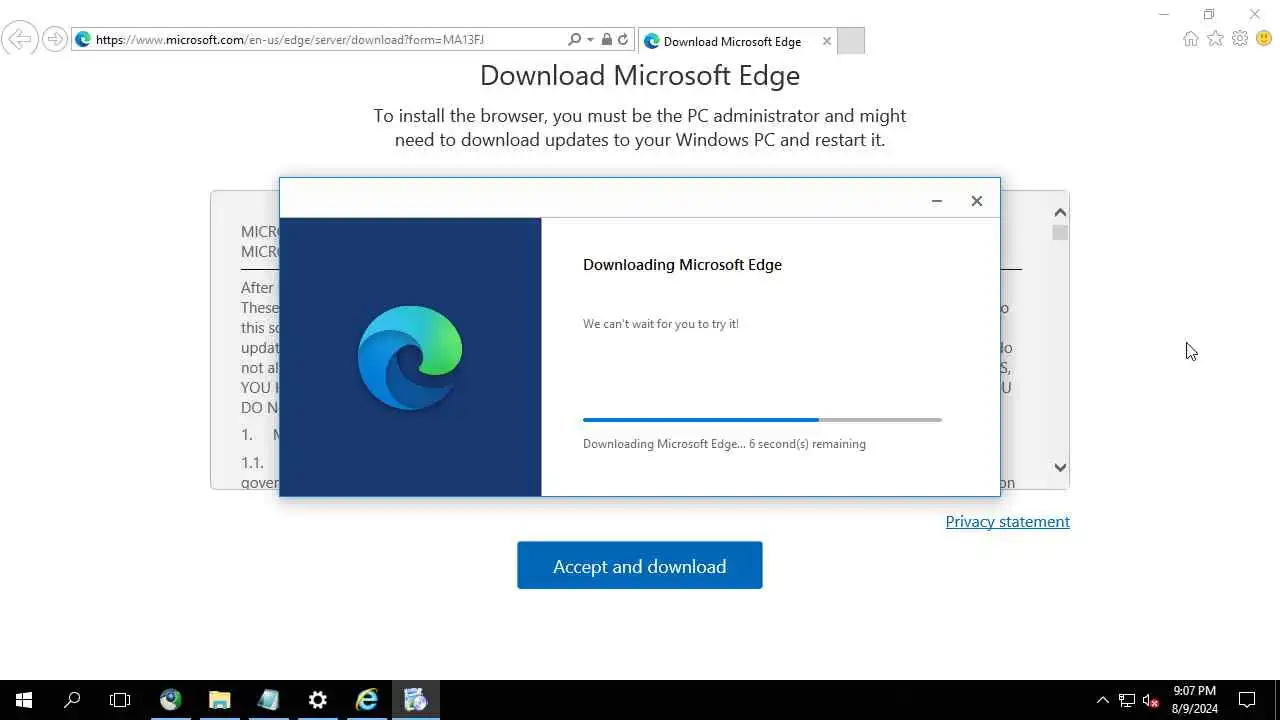Click the Edge logo in installer
The image size is (1280, 720).
point(410,357)
